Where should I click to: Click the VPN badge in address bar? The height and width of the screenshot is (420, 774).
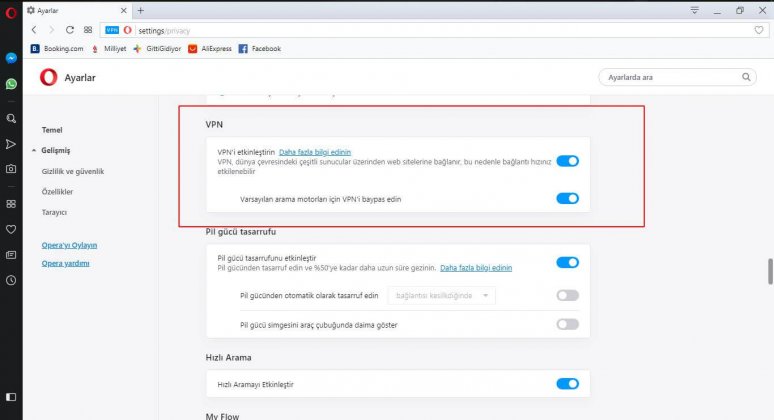coord(111,30)
